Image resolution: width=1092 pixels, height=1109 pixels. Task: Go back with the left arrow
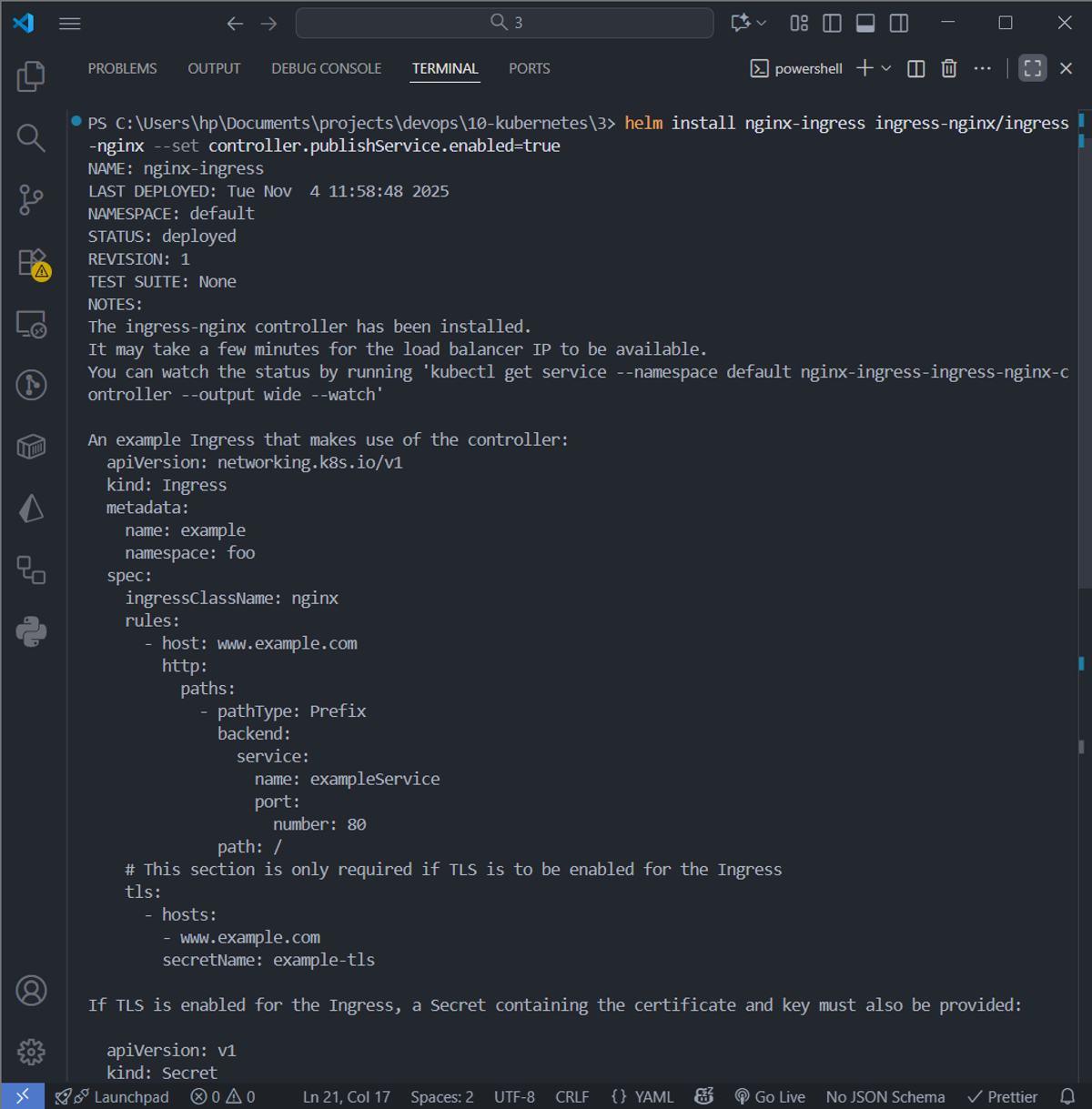[x=235, y=24]
